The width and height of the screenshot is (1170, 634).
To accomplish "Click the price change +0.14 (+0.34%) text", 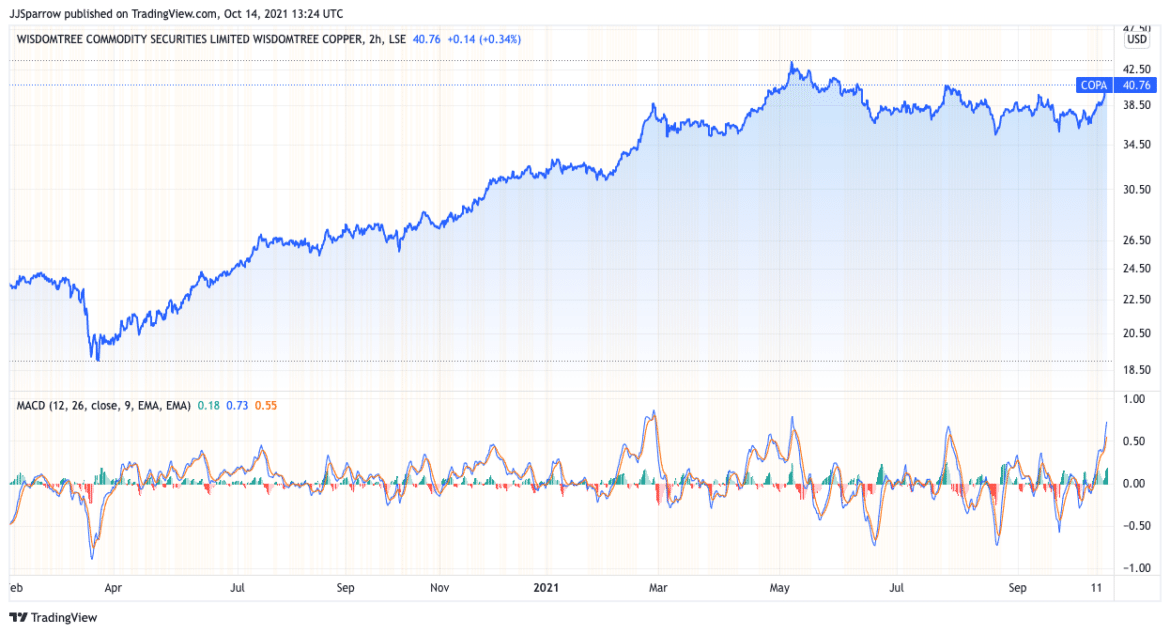I will point(482,40).
